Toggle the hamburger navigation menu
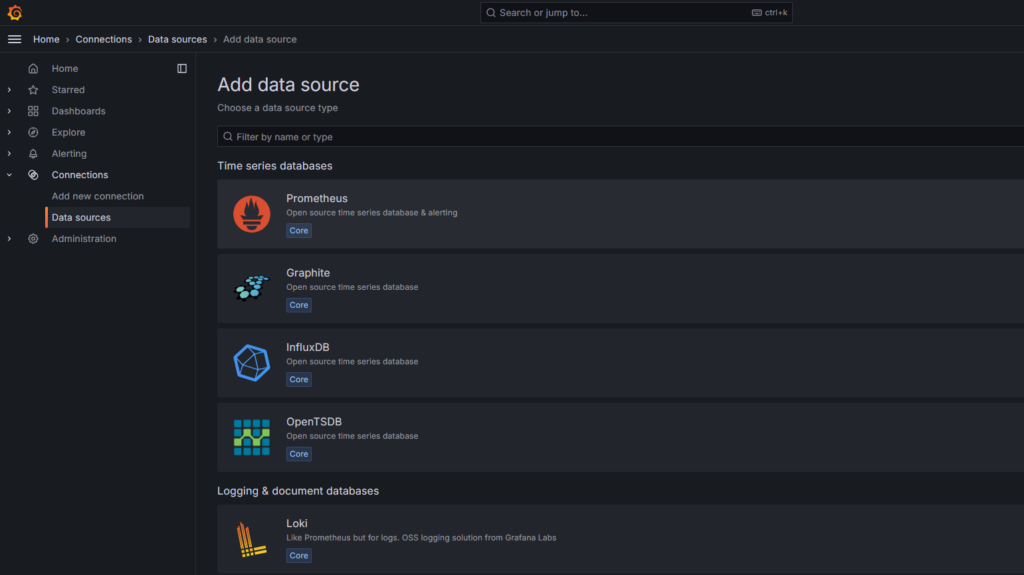1024x575 pixels. coord(14,39)
